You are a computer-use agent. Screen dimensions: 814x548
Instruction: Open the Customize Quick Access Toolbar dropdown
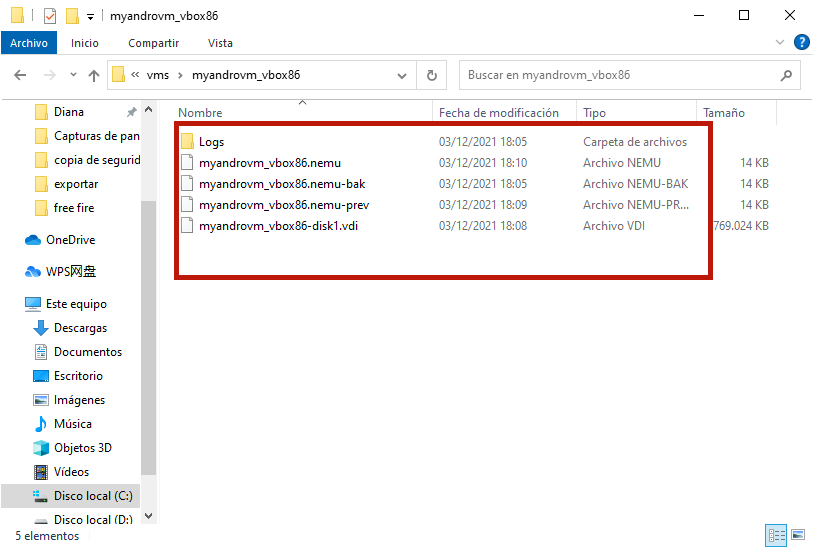pyautogui.click(x=90, y=17)
